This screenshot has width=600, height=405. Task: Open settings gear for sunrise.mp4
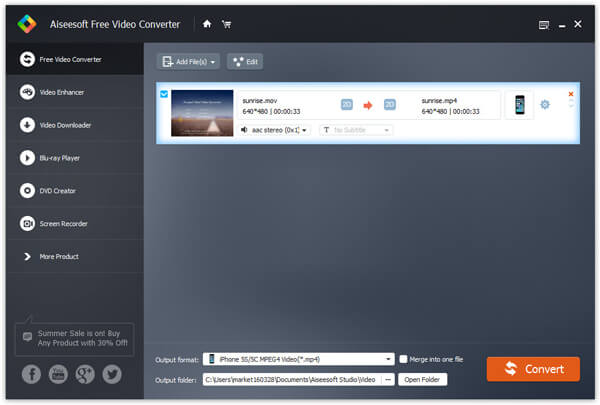point(545,104)
